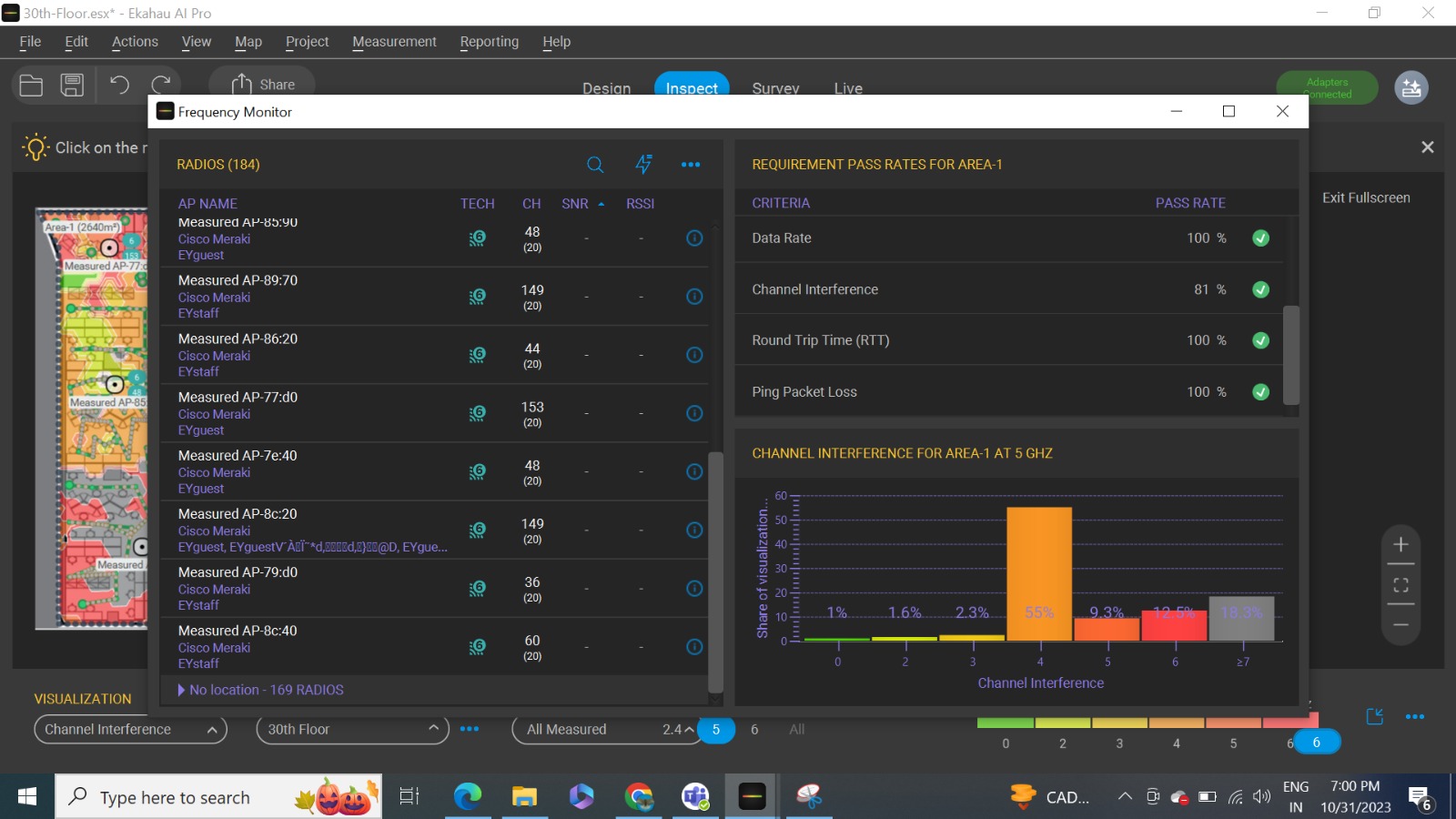Click the radios list vertical scrollbar
Image resolution: width=1456 pixels, height=819 pixels.
point(715,571)
